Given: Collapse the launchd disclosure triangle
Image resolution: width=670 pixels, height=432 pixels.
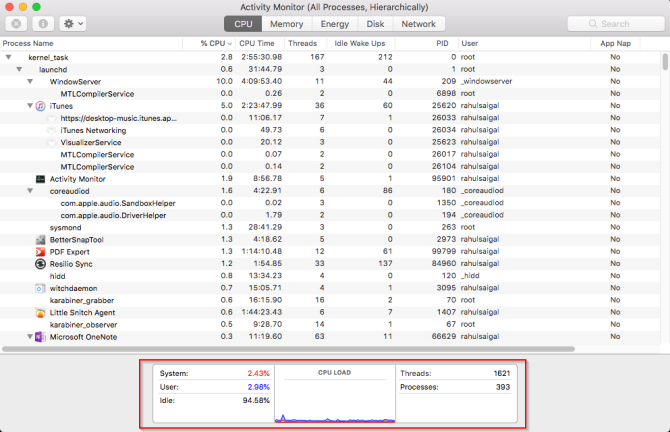Looking at the screenshot, I should [19, 69].
